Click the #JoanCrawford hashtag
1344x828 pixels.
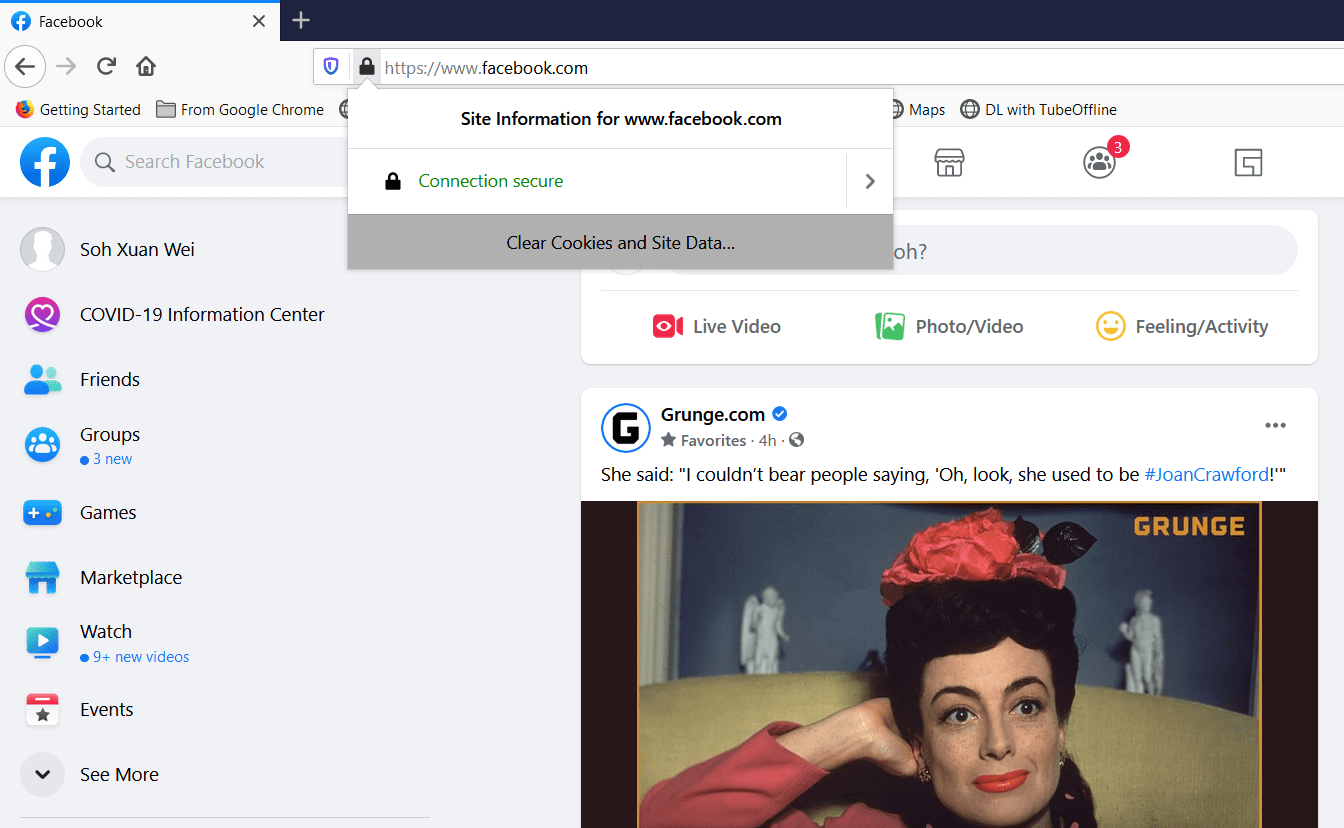pos(1206,475)
